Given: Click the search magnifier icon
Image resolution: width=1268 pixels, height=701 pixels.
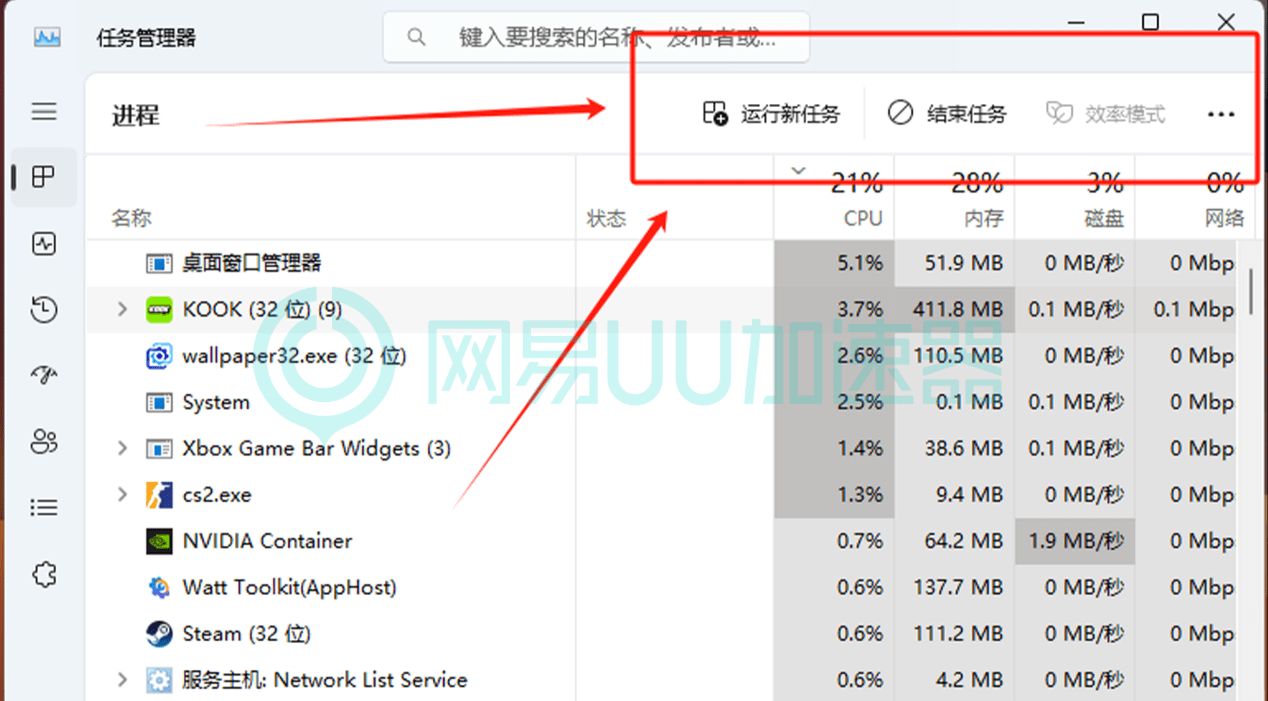Looking at the screenshot, I should [416, 38].
